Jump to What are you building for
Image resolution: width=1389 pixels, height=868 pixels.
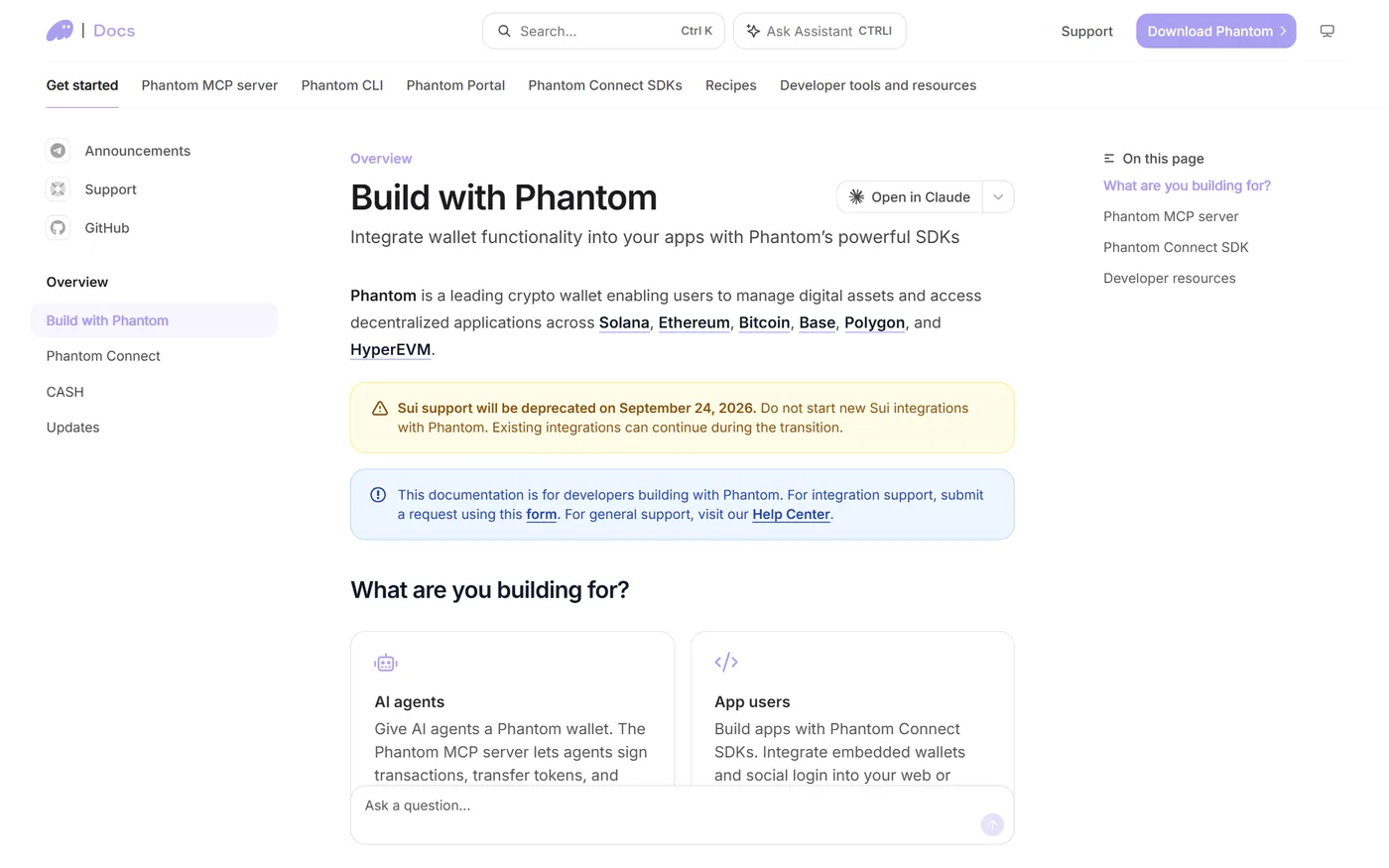click(x=1187, y=186)
